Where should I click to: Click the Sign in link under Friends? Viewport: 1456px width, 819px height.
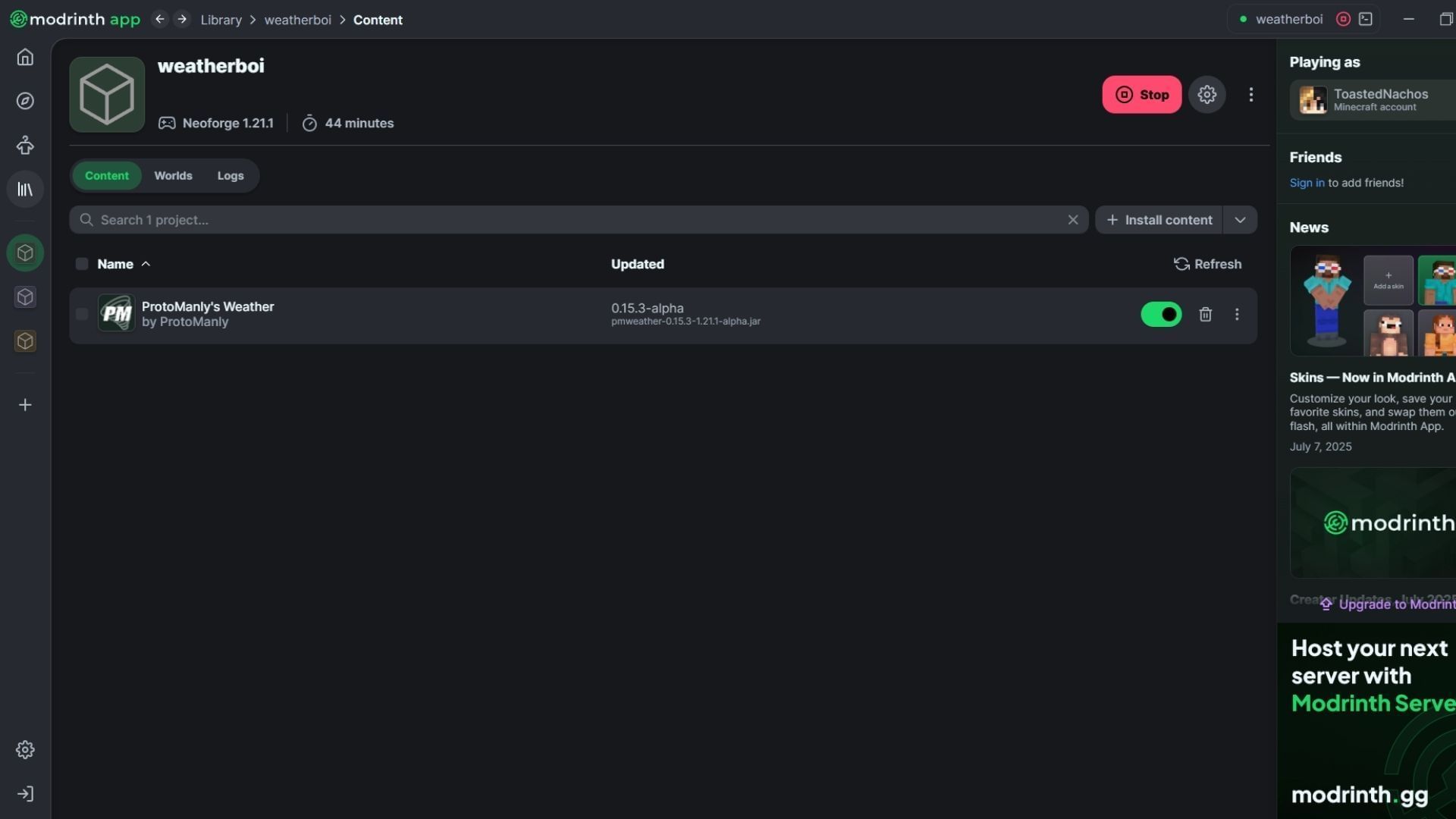tap(1307, 183)
